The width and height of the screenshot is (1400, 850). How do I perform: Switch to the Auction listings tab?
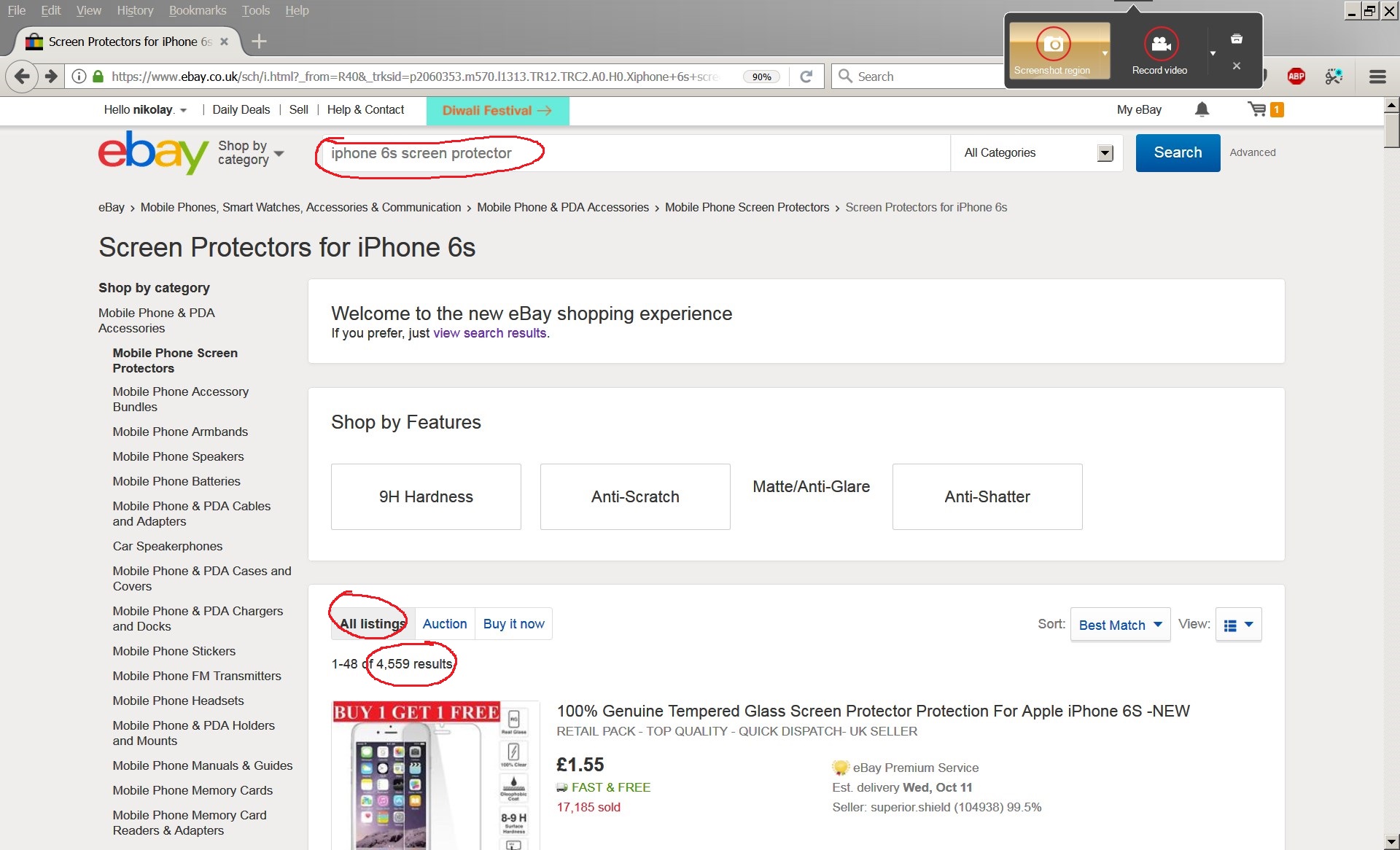coord(445,624)
